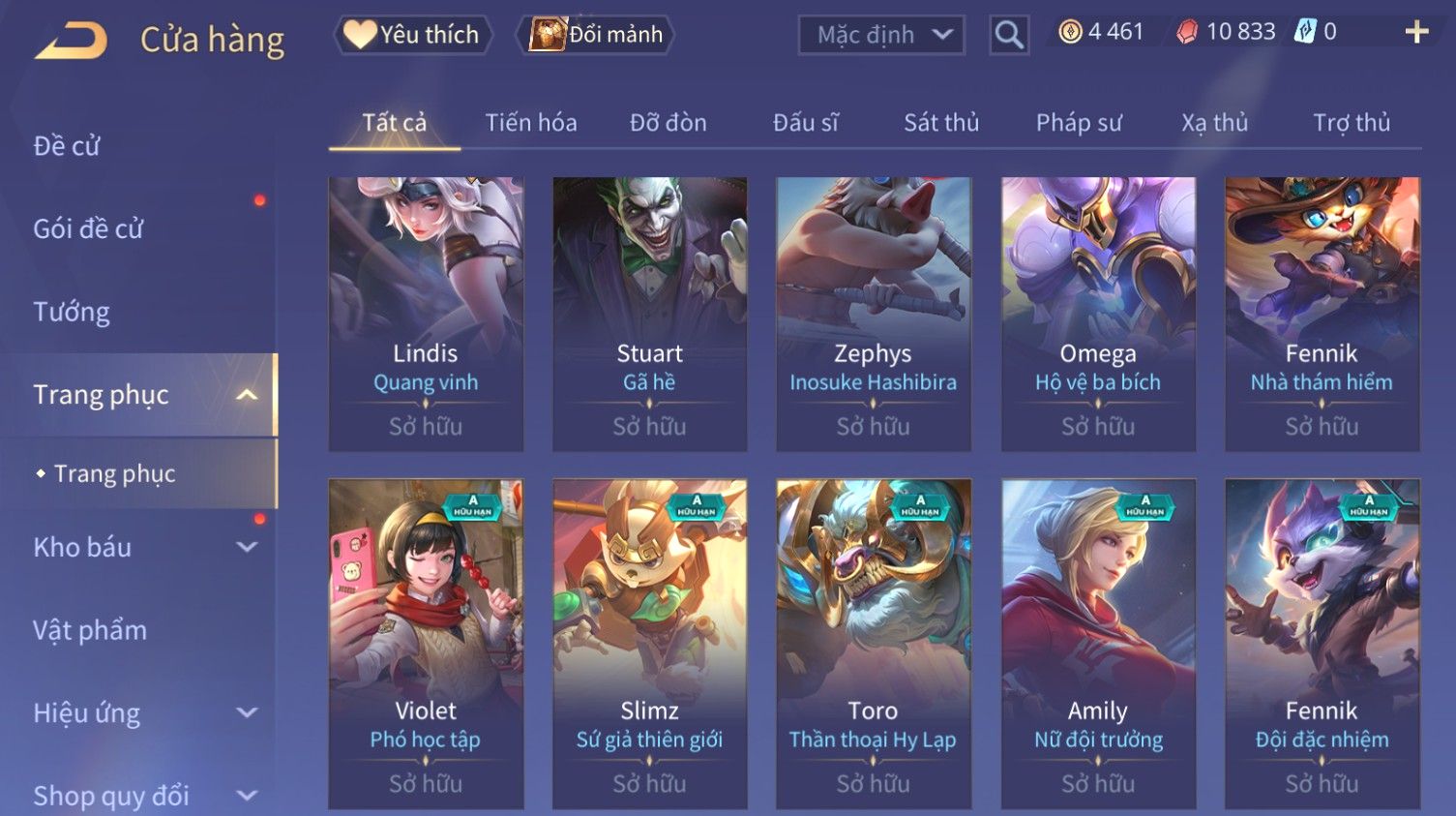Viewport: 1456px width, 816px height.
Task: Click the blue voucher currency icon
Action: 1306,32
